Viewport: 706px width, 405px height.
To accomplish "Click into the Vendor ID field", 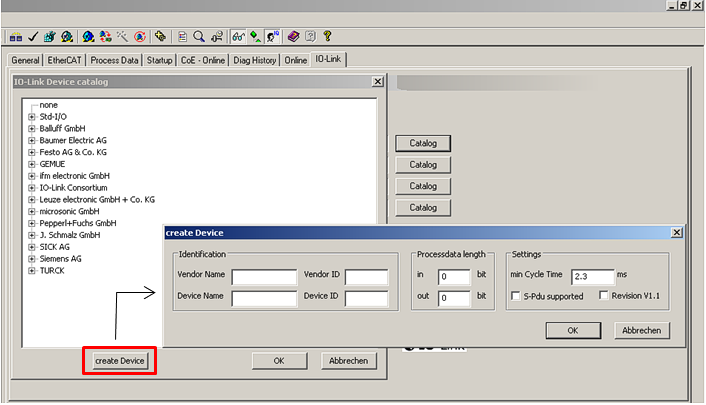I will 367,277.
